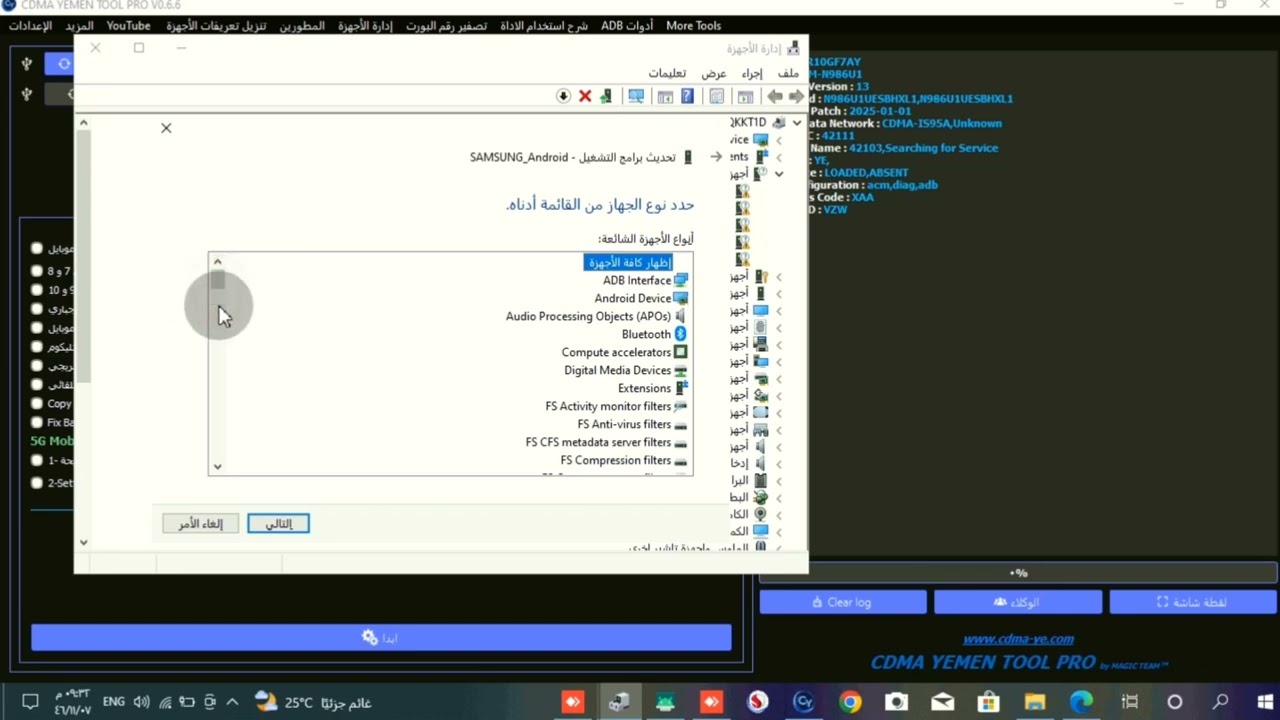Screen dimensions: 1280x720
Task: Expand the tree node ending in 'vice'
Action: coord(779,140)
